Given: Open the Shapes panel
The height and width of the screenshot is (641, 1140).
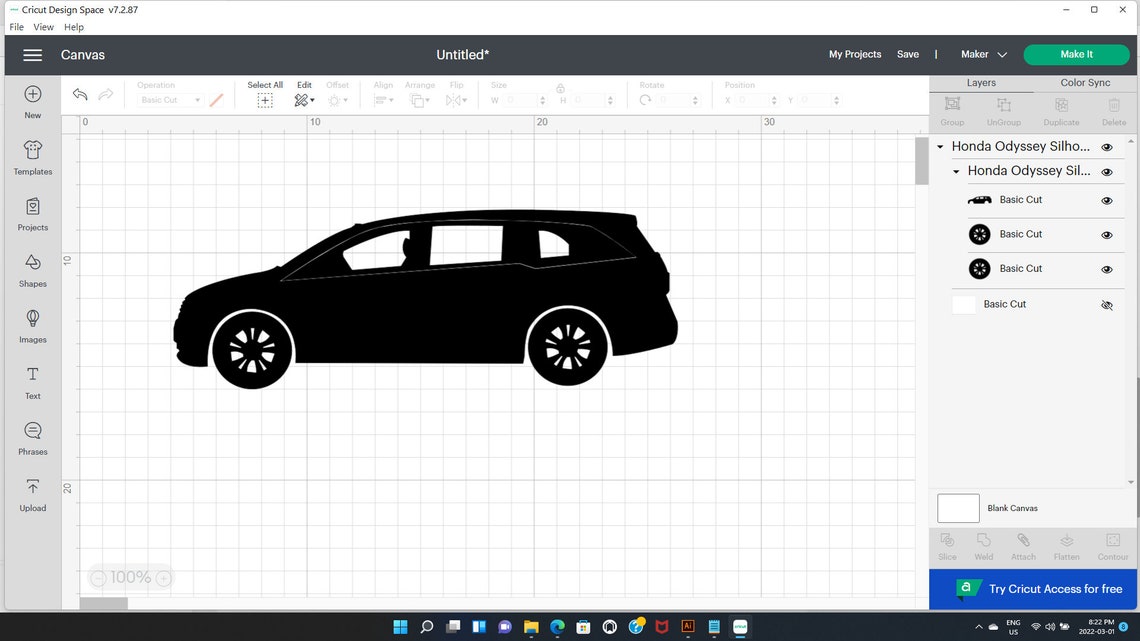Looking at the screenshot, I should [x=32, y=270].
